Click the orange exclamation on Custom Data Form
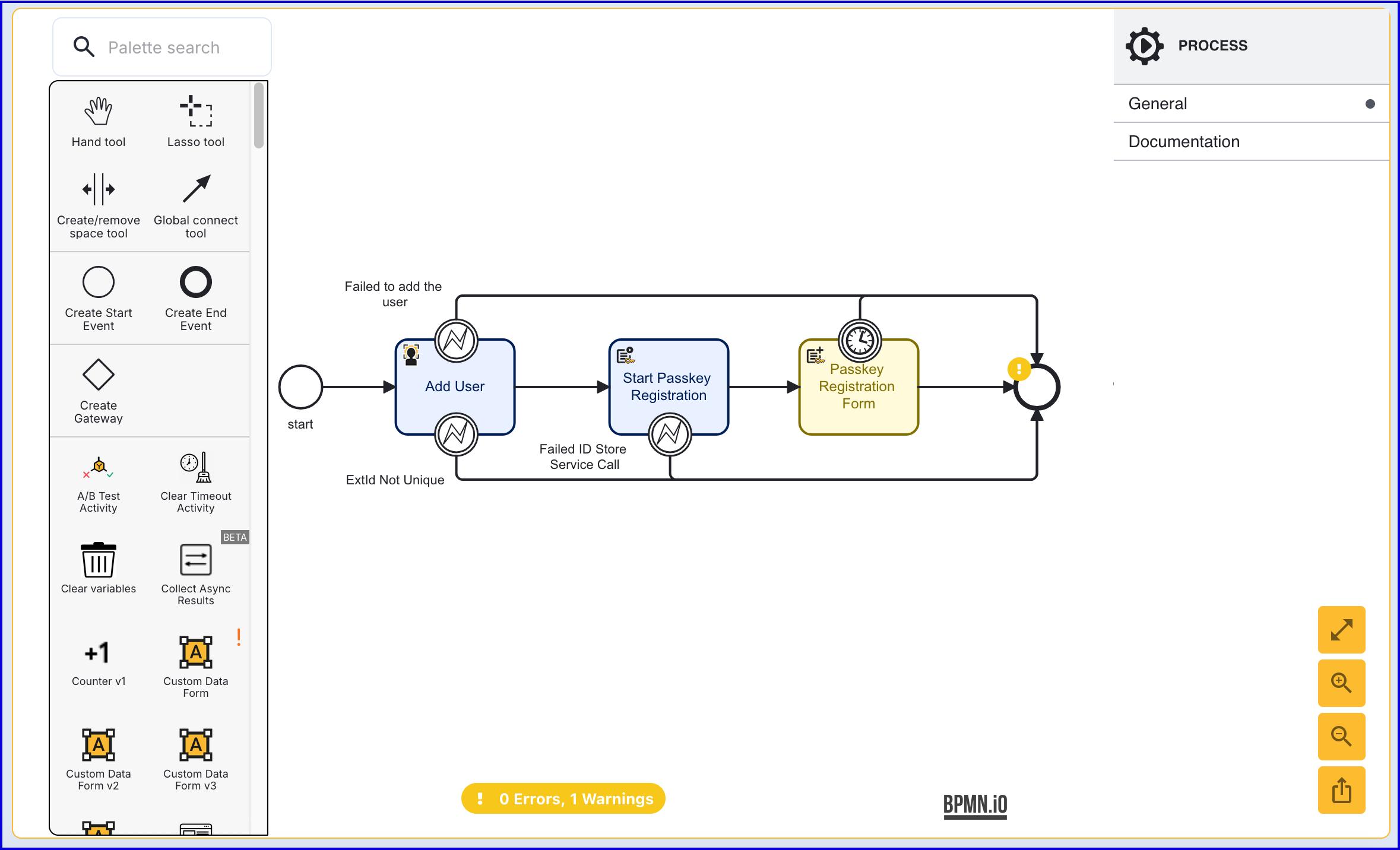The width and height of the screenshot is (1400, 850). coord(239,637)
